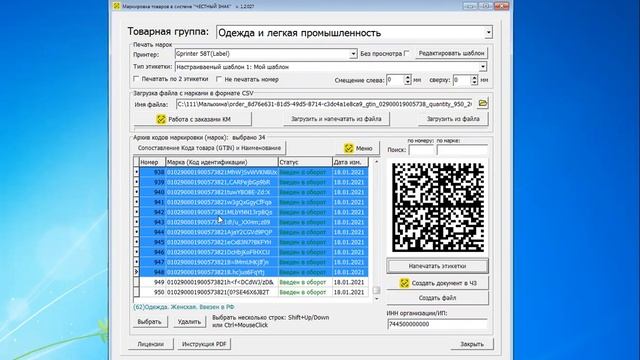This screenshot has width=640, height=360.
Task: Click the Удалить button
Action: (189, 322)
